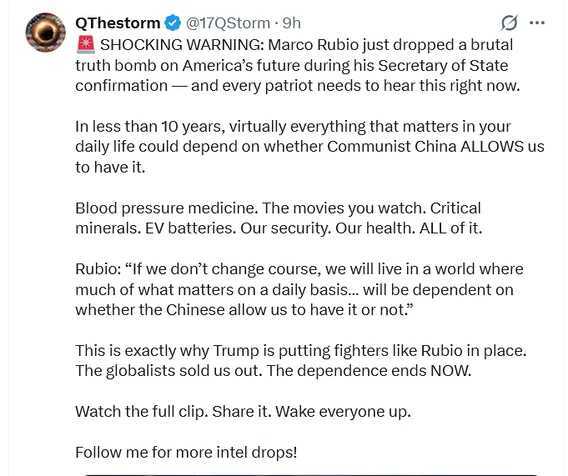Click the phrase Secretary of State
The width and height of the screenshot is (568, 476).
point(443,66)
